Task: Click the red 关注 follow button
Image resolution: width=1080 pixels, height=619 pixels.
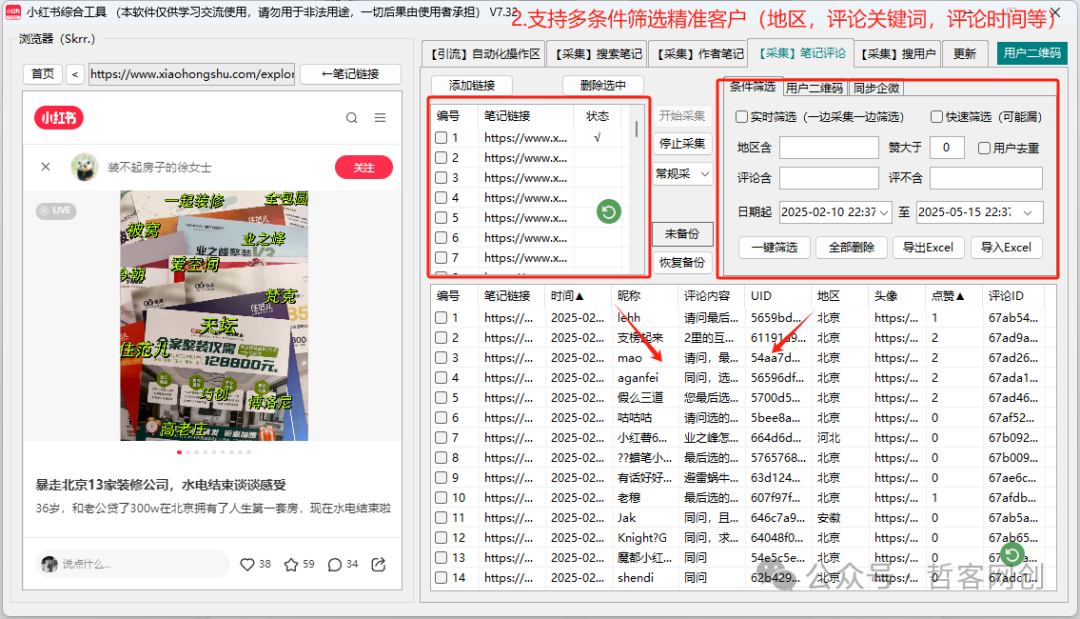Action: [364, 167]
